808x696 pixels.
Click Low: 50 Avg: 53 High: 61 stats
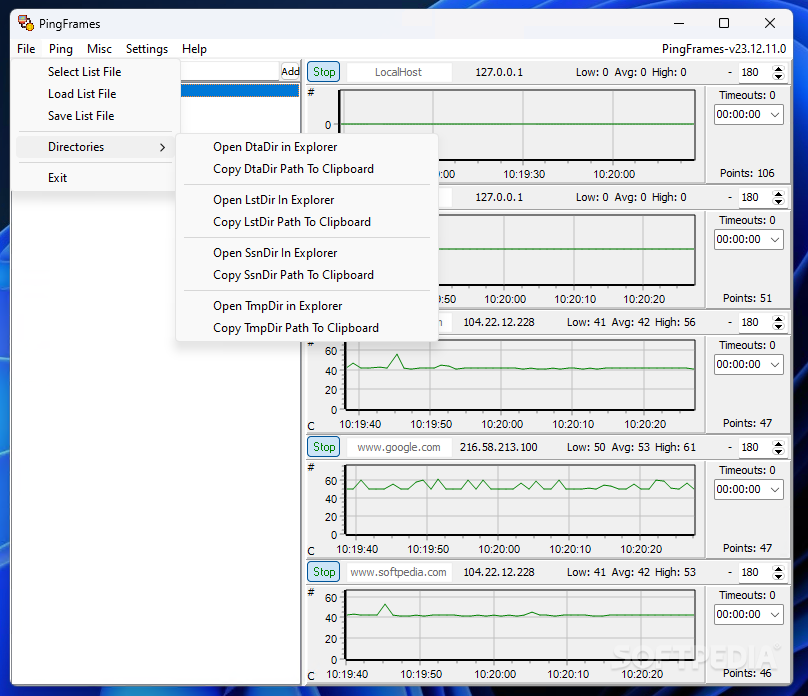pyautogui.click(x=631, y=447)
